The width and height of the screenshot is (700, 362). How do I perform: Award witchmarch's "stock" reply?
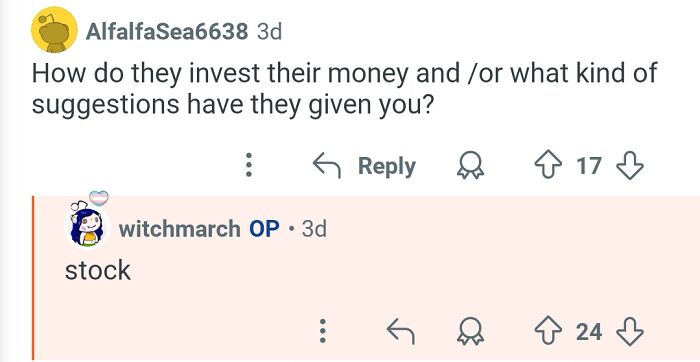[470, 332]
